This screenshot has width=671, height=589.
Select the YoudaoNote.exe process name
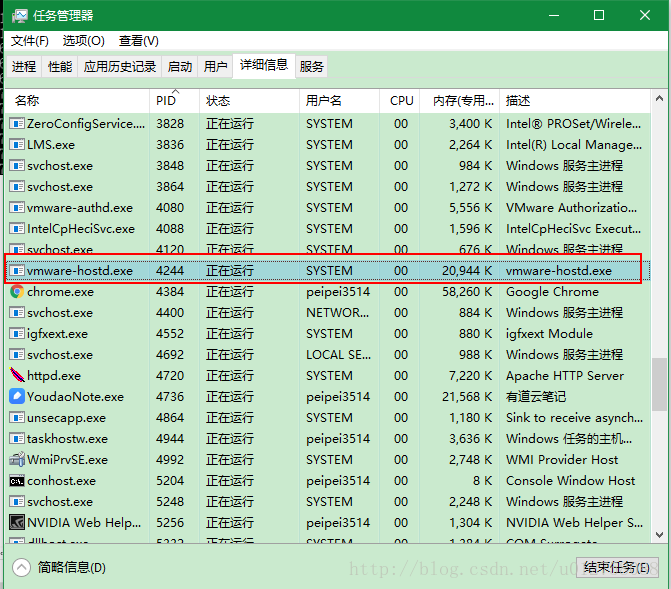[75, 396]
